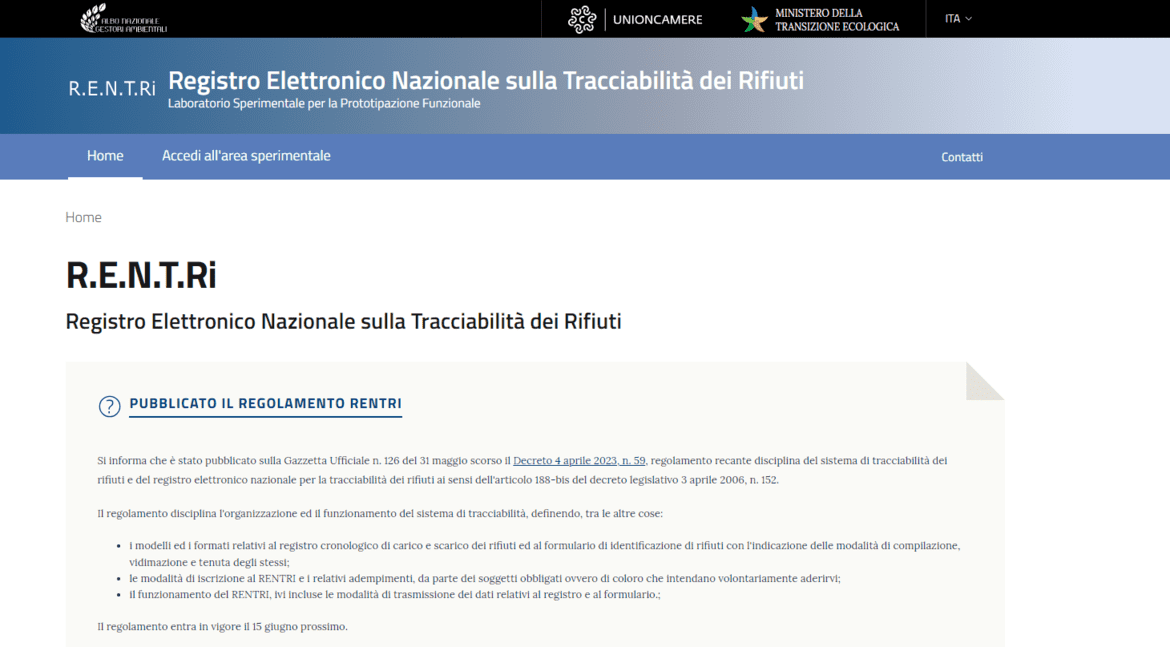Switch to the Home navigation tab

point(105,156)
